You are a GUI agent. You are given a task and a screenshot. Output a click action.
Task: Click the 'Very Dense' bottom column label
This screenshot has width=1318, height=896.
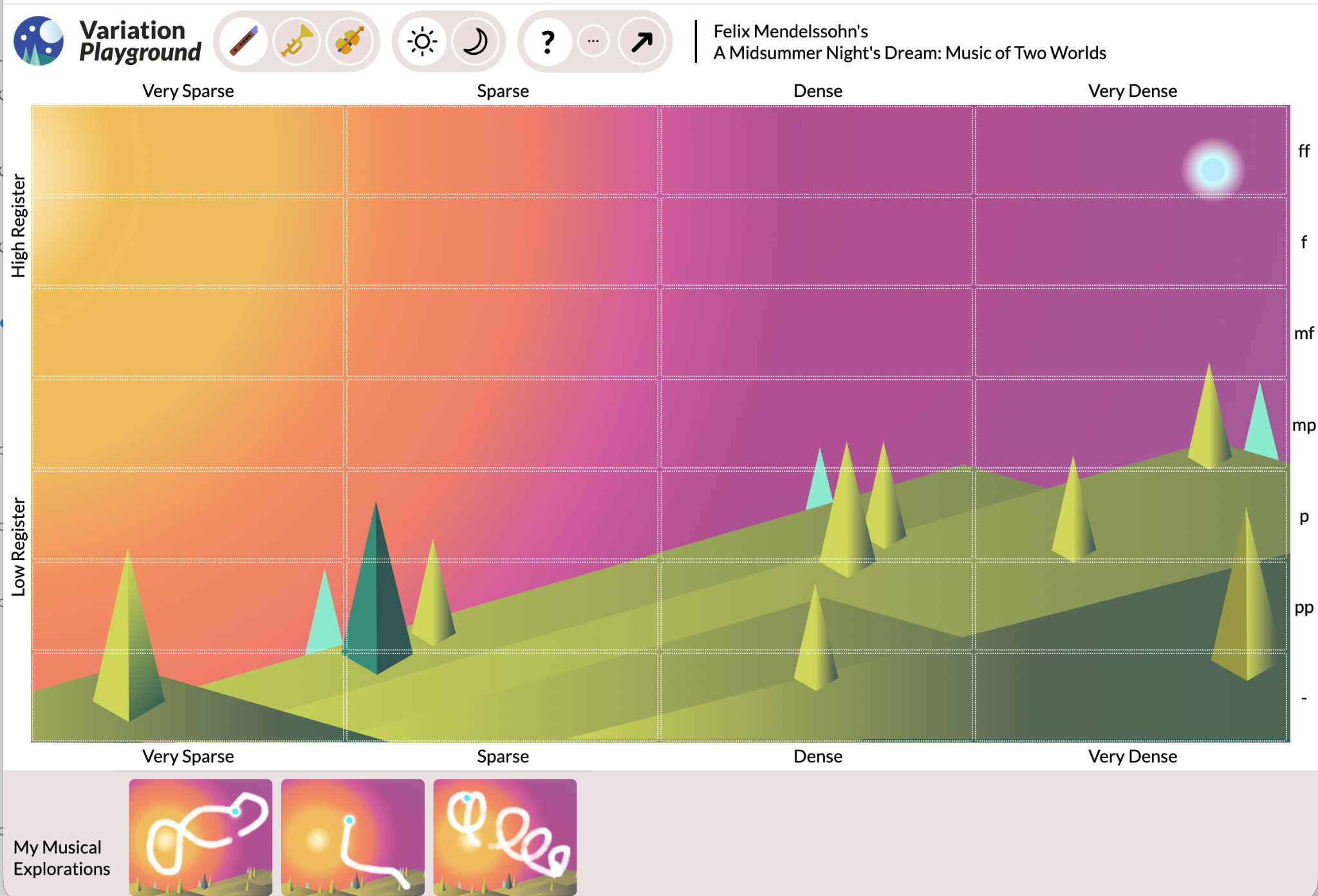1133,756
